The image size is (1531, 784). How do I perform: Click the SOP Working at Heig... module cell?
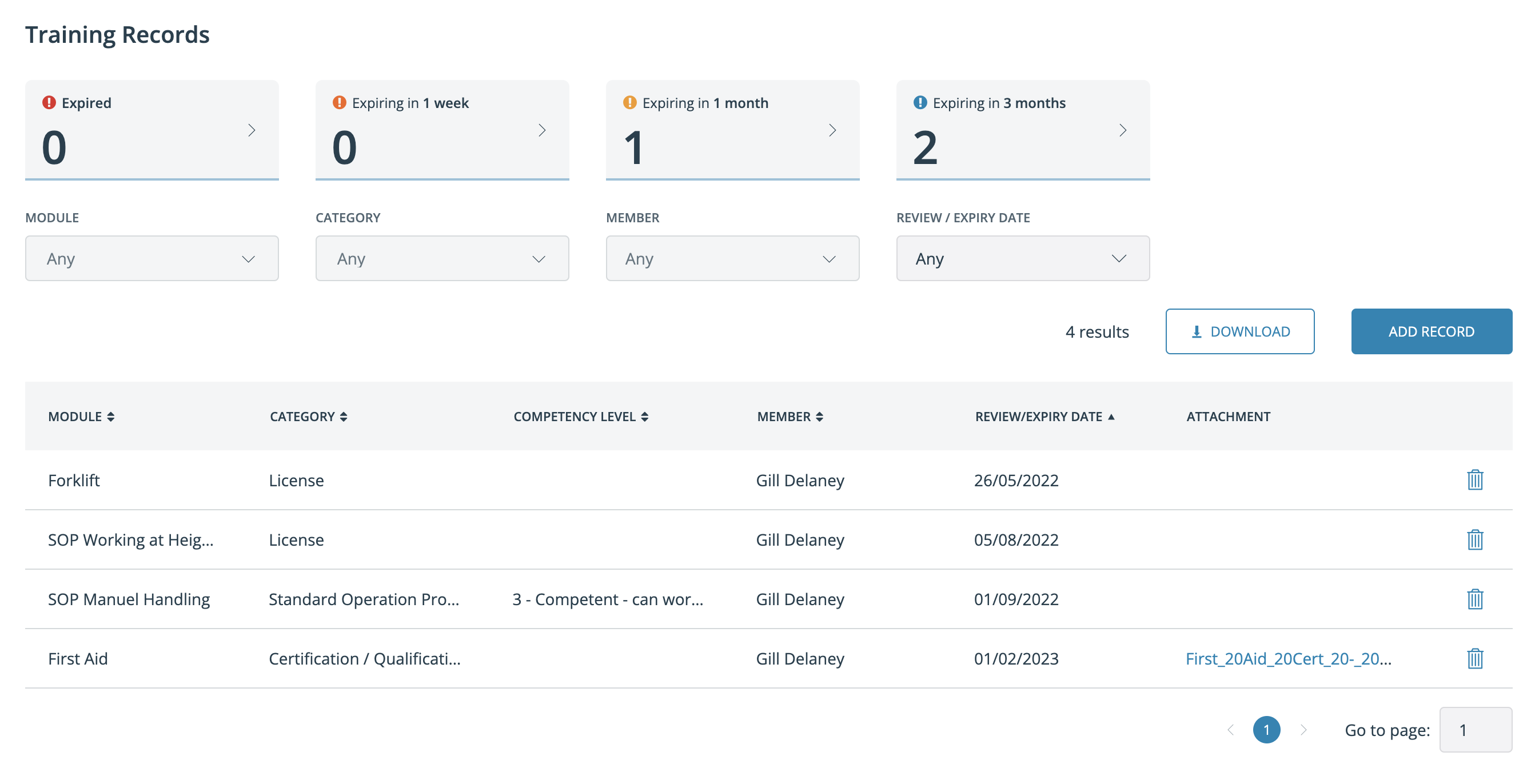pyautogui.click(x=131, y=539)
